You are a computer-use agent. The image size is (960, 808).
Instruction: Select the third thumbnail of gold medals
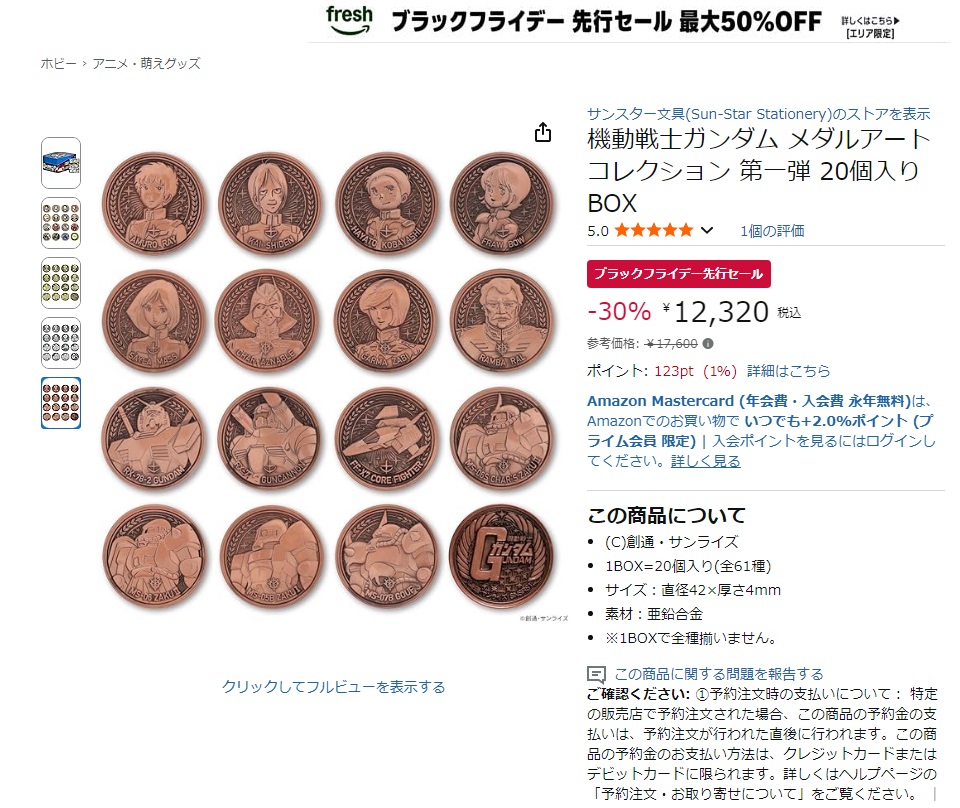(x=61, y=283)
